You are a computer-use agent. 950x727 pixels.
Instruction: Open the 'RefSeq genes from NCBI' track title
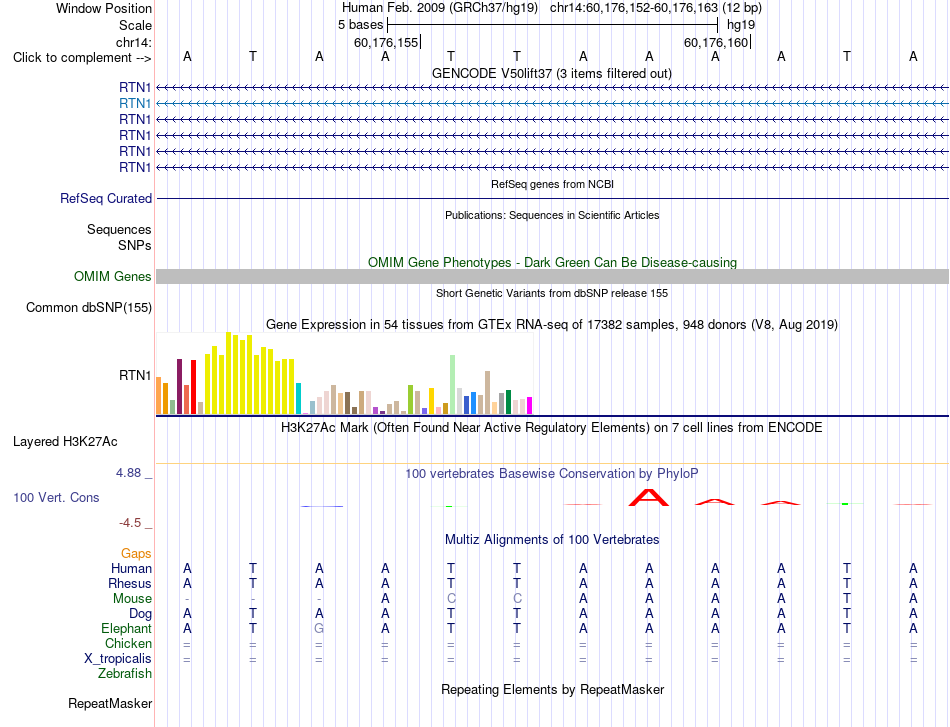click(x=552, y=184)
